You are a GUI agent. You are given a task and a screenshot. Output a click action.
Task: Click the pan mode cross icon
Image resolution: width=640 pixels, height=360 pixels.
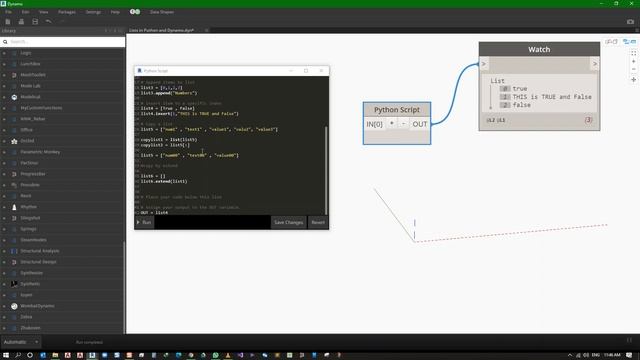click(x=633, y=80)
